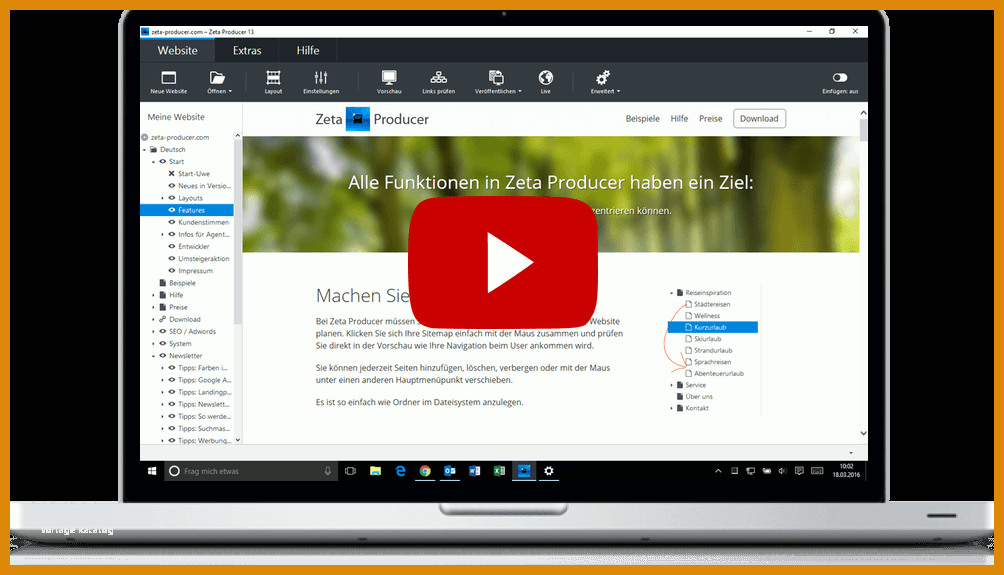Open Einstellungen settings sliders icon

(321, 82)
